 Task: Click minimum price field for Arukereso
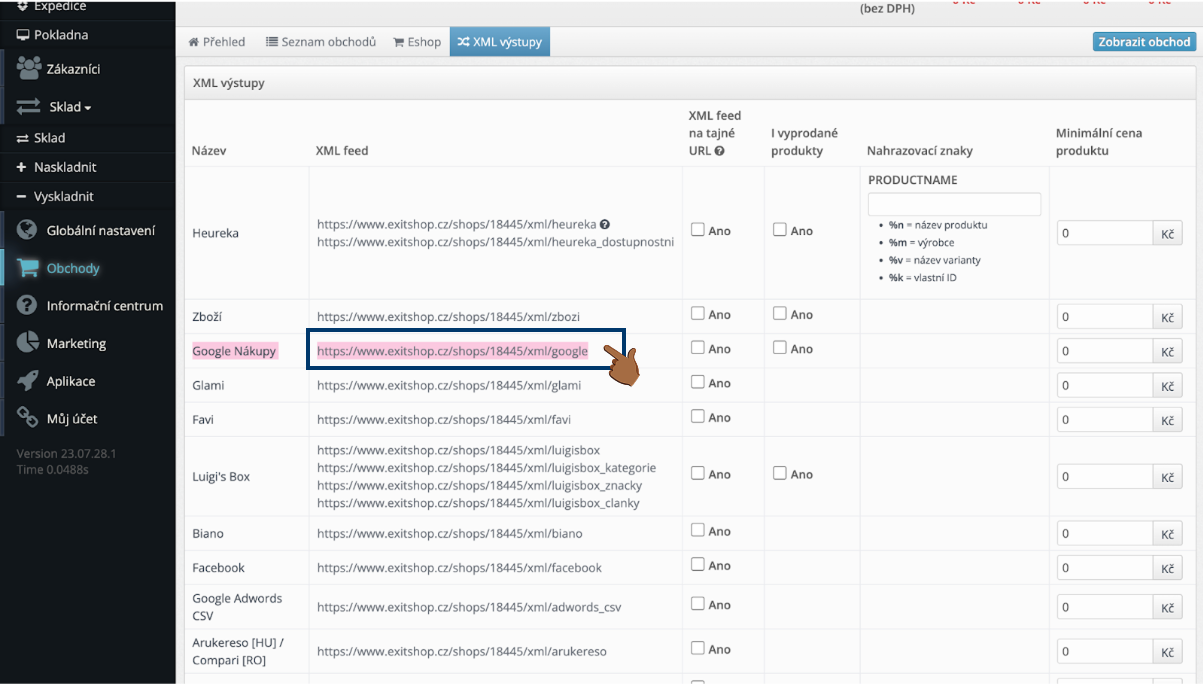tap(1105, 652)
